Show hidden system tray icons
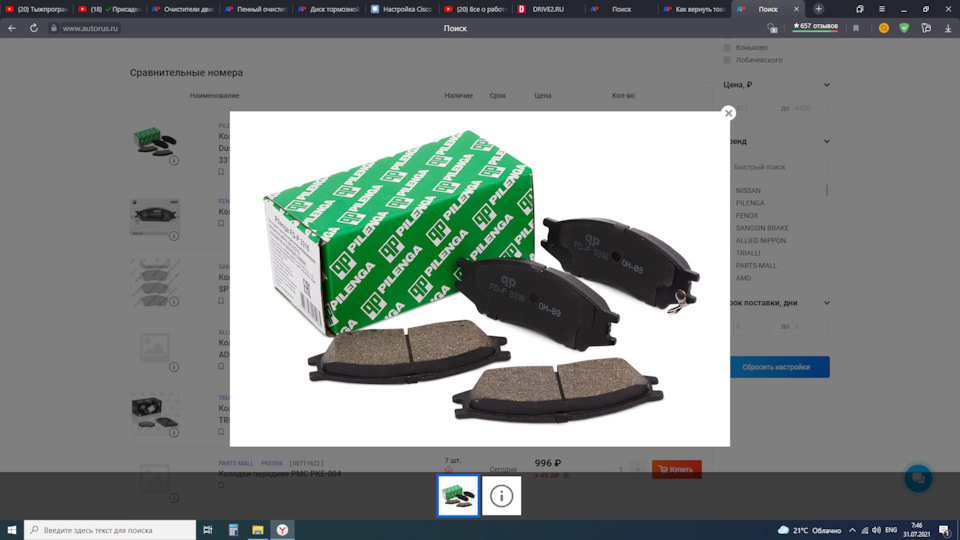The image size is (960, 540). 852,530
